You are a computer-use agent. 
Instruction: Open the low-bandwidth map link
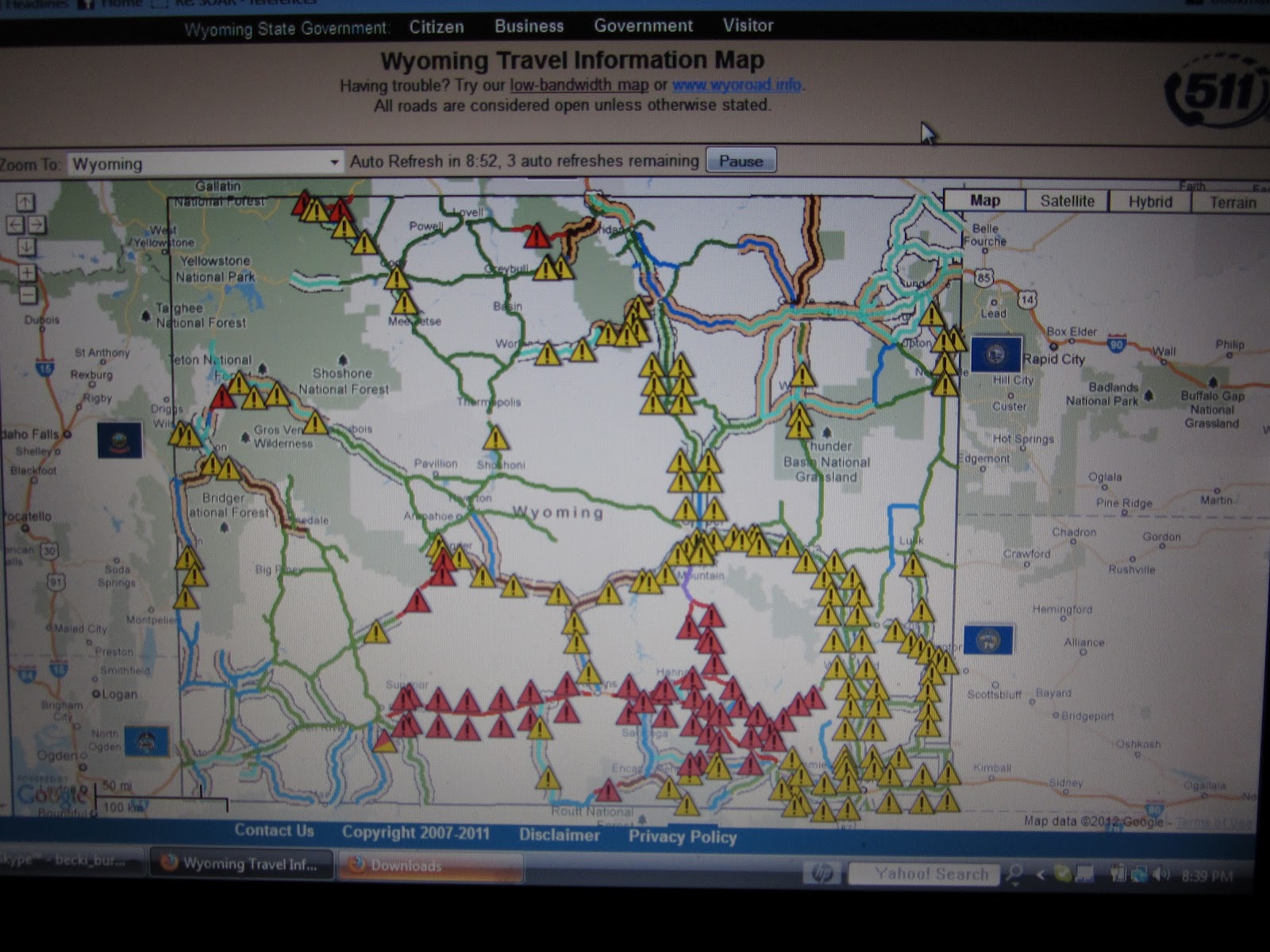[x=579, y=85]
